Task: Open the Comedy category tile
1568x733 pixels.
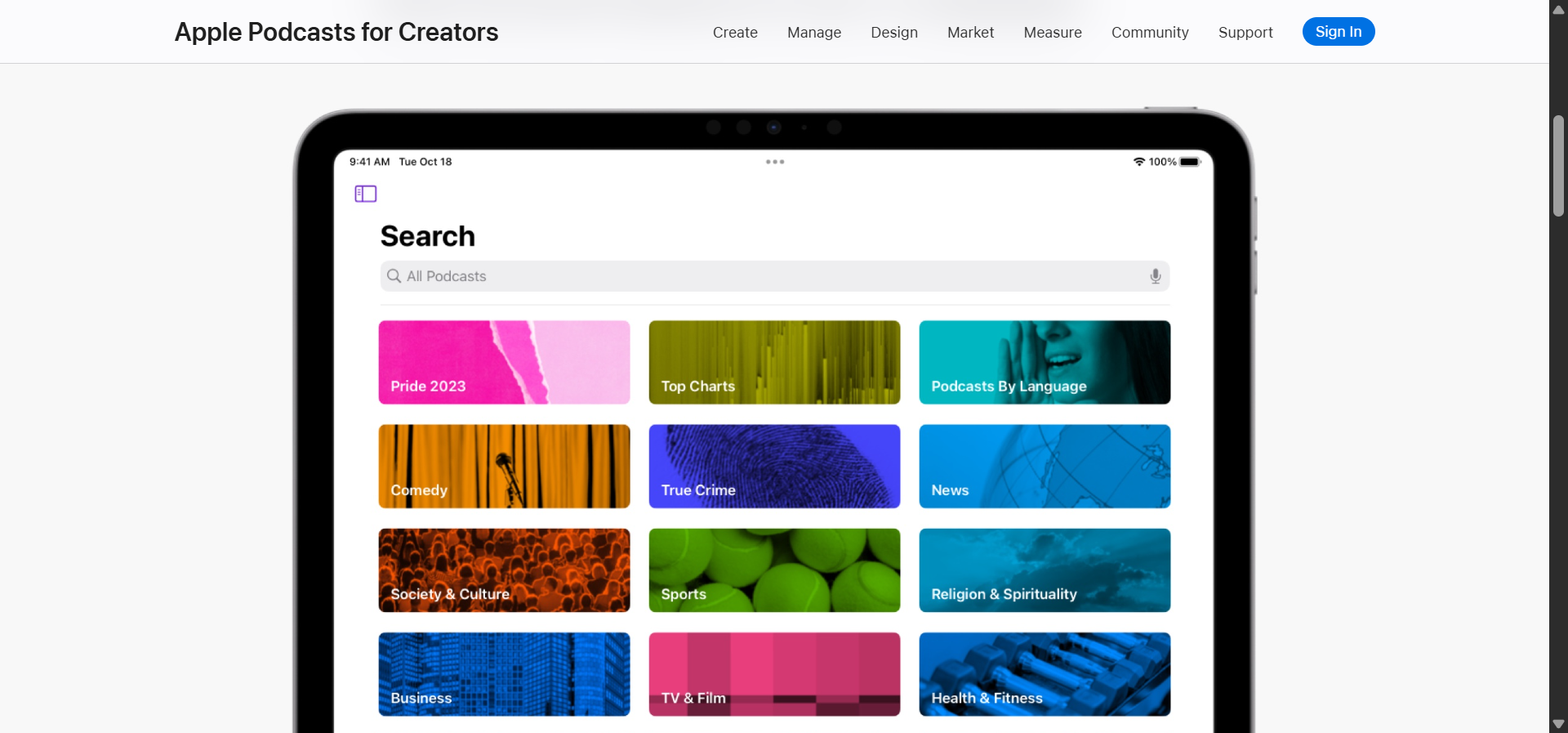Action: pos(504,466)
